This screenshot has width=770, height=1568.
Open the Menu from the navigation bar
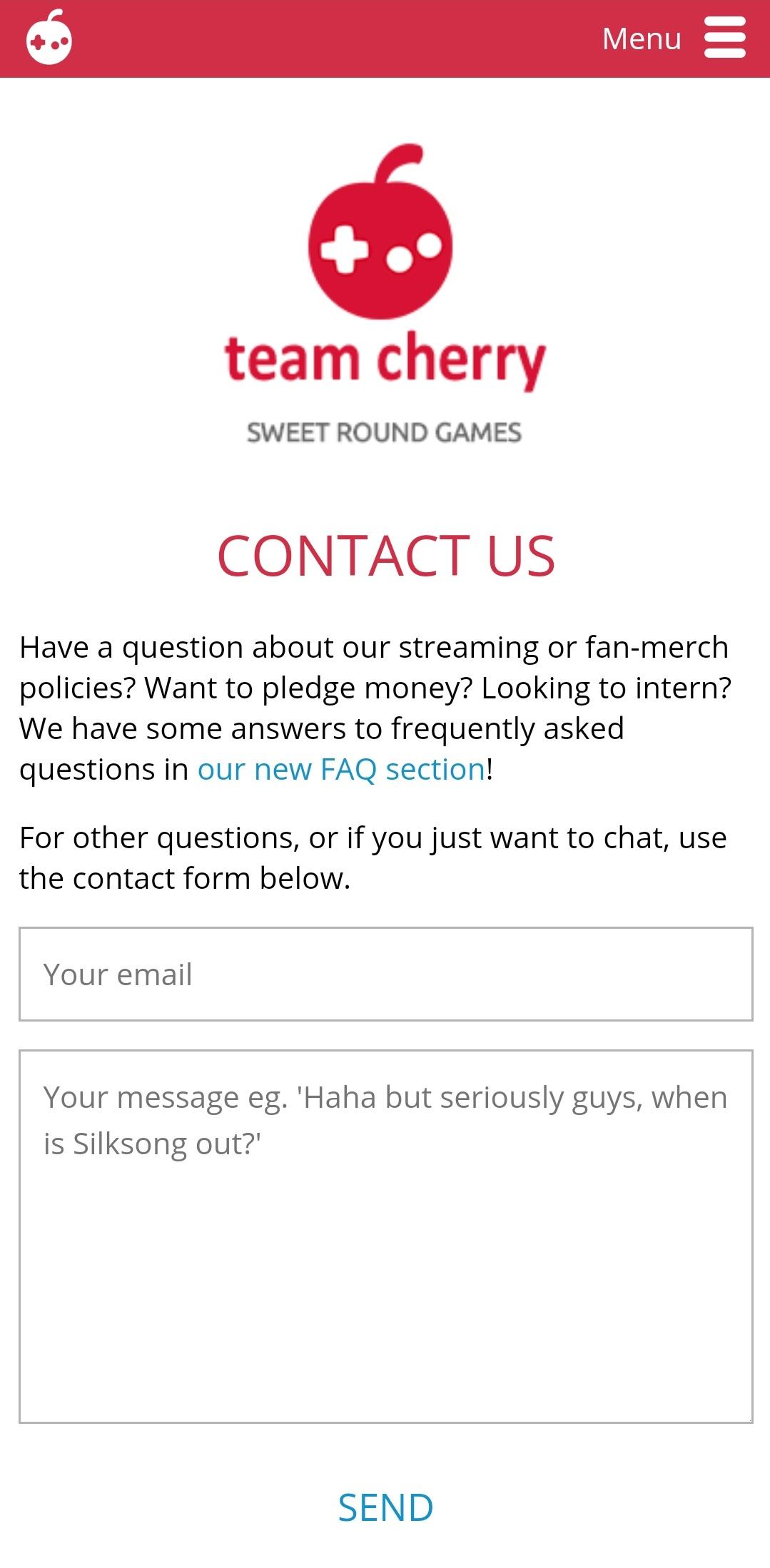pos(641,38)
